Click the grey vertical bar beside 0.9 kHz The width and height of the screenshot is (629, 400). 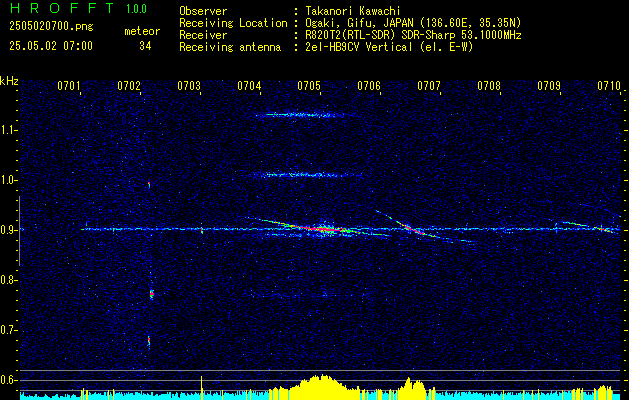coord(19,231)
